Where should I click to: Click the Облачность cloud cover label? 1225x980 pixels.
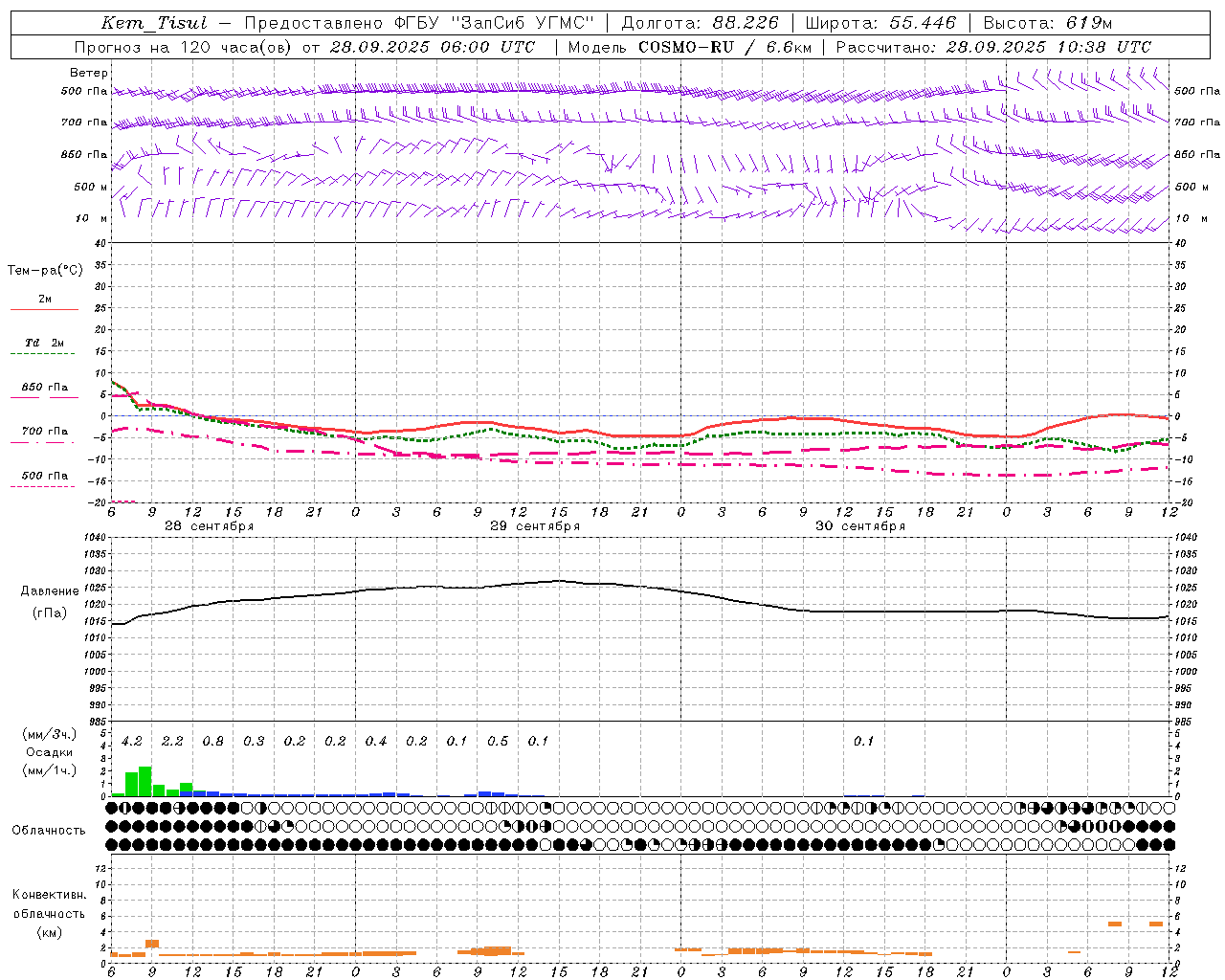pos(49,830)
